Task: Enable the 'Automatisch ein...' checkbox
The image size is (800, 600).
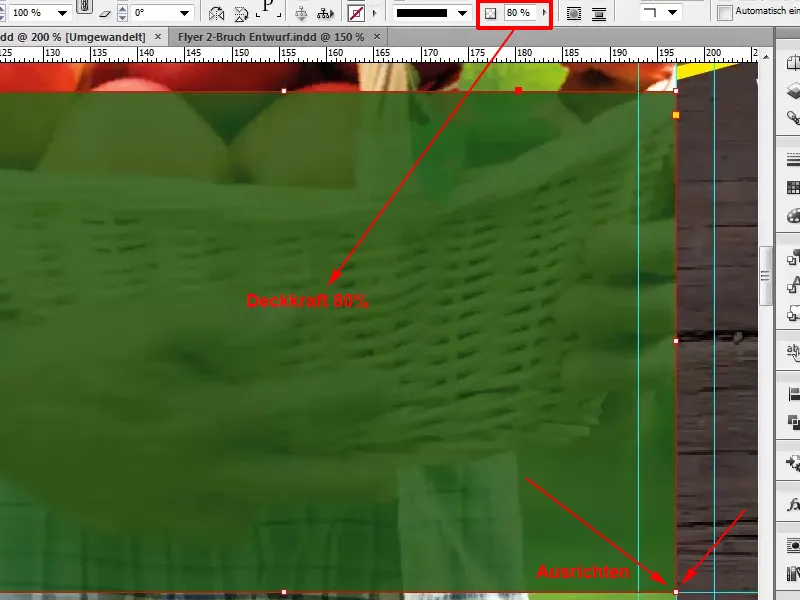Action: point(724,13)
